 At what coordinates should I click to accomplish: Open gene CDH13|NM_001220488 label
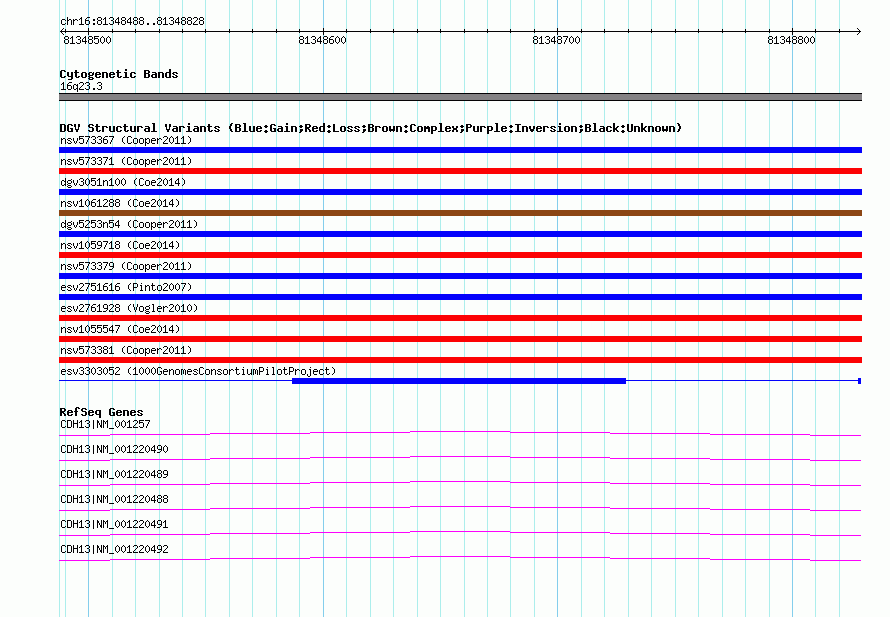[x=114, y=499]
